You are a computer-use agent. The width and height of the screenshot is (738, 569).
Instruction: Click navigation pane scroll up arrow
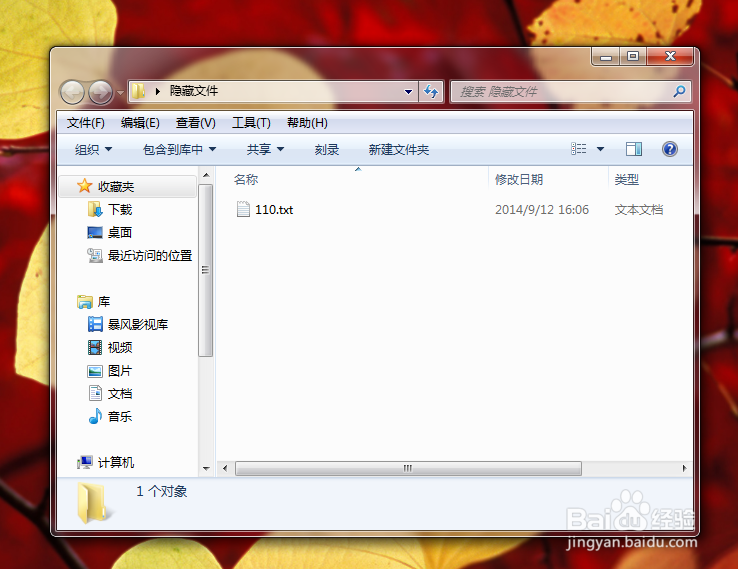click(x=206, y=175)
